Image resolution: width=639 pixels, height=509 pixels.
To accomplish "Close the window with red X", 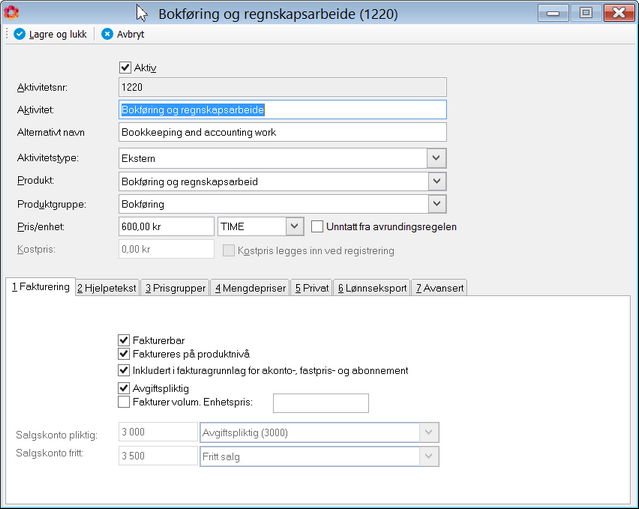I will pos(619,13).
